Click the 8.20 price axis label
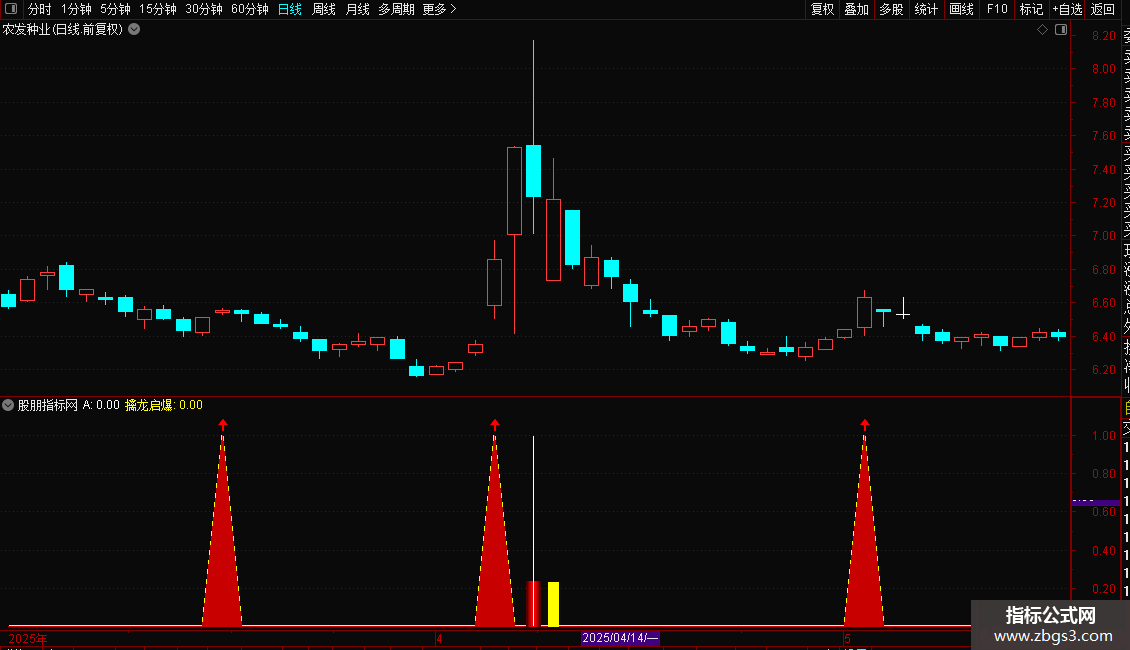 click(x=1103, y=36)
